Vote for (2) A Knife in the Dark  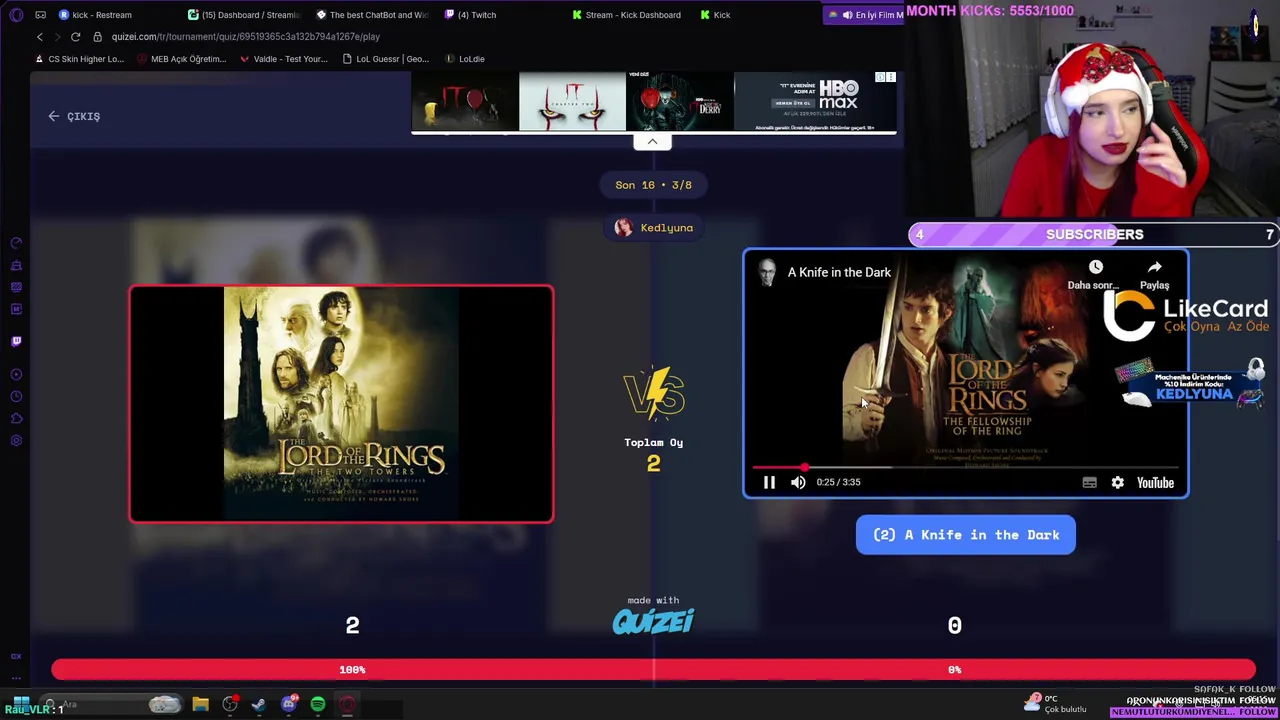point(965,535)
